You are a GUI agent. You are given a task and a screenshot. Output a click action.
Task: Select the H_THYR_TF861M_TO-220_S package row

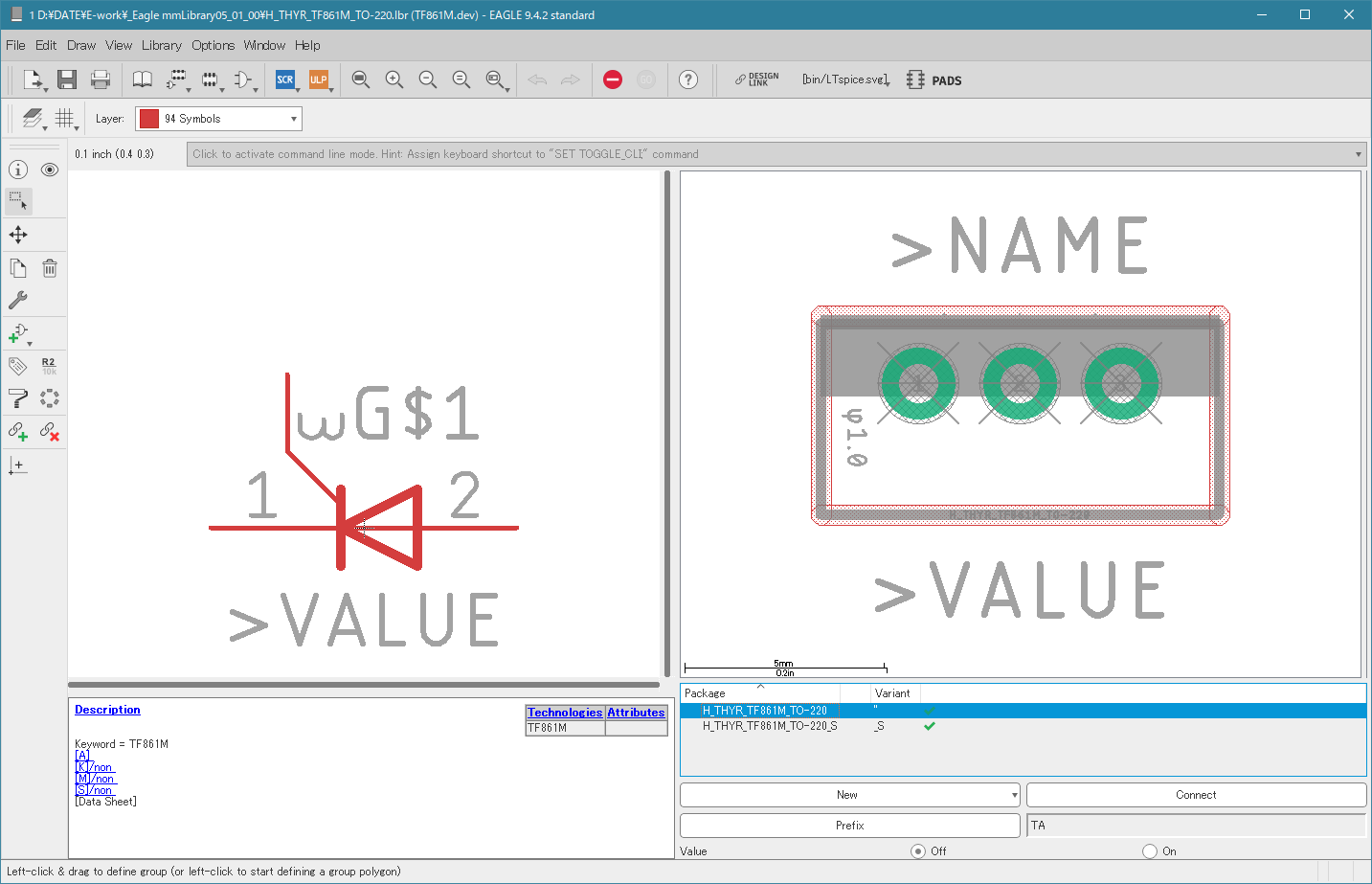pyautogui.click(x=1023, y=726)
